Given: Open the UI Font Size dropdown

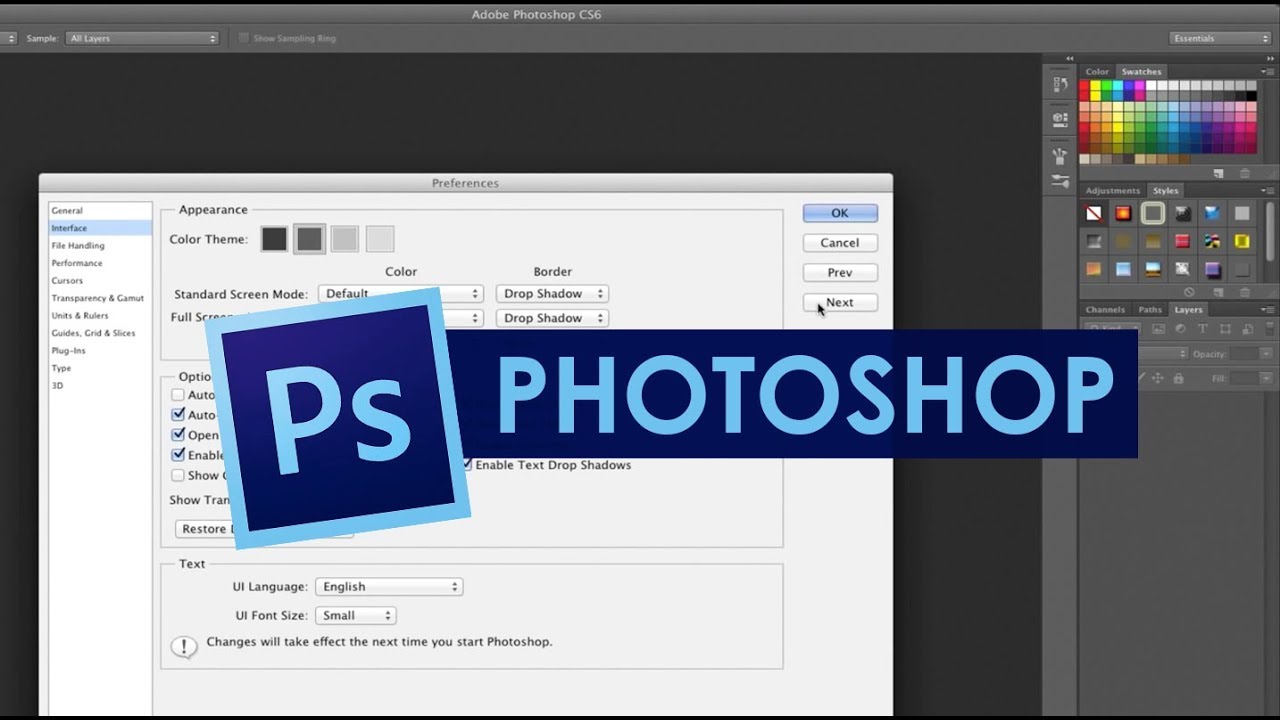Looking at the screenshot, I should [355, 616].
